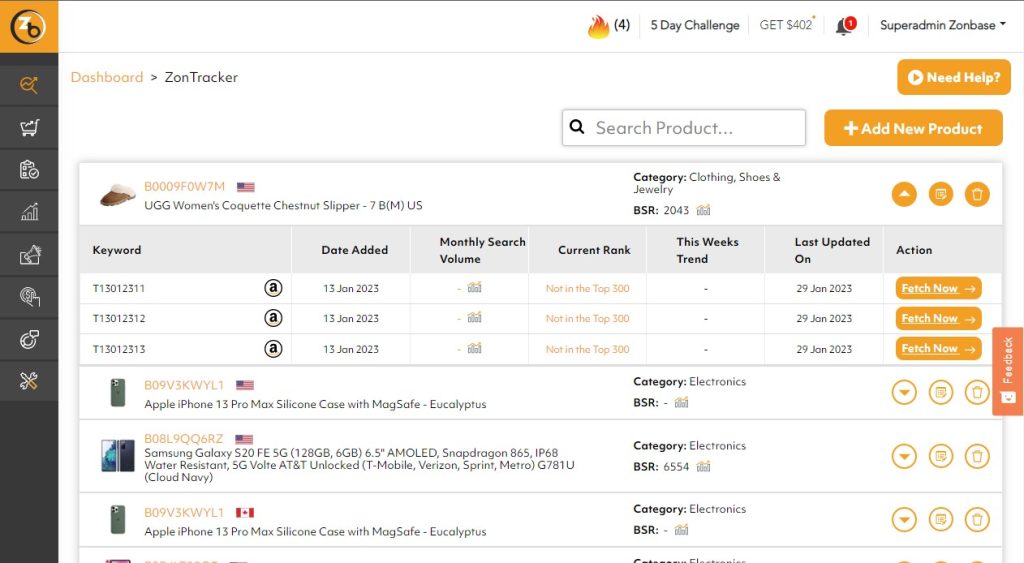Collapse the UGG slipper keyword table
The width and height of the screenshot is (1024, 563).
[x=904, y=194]
